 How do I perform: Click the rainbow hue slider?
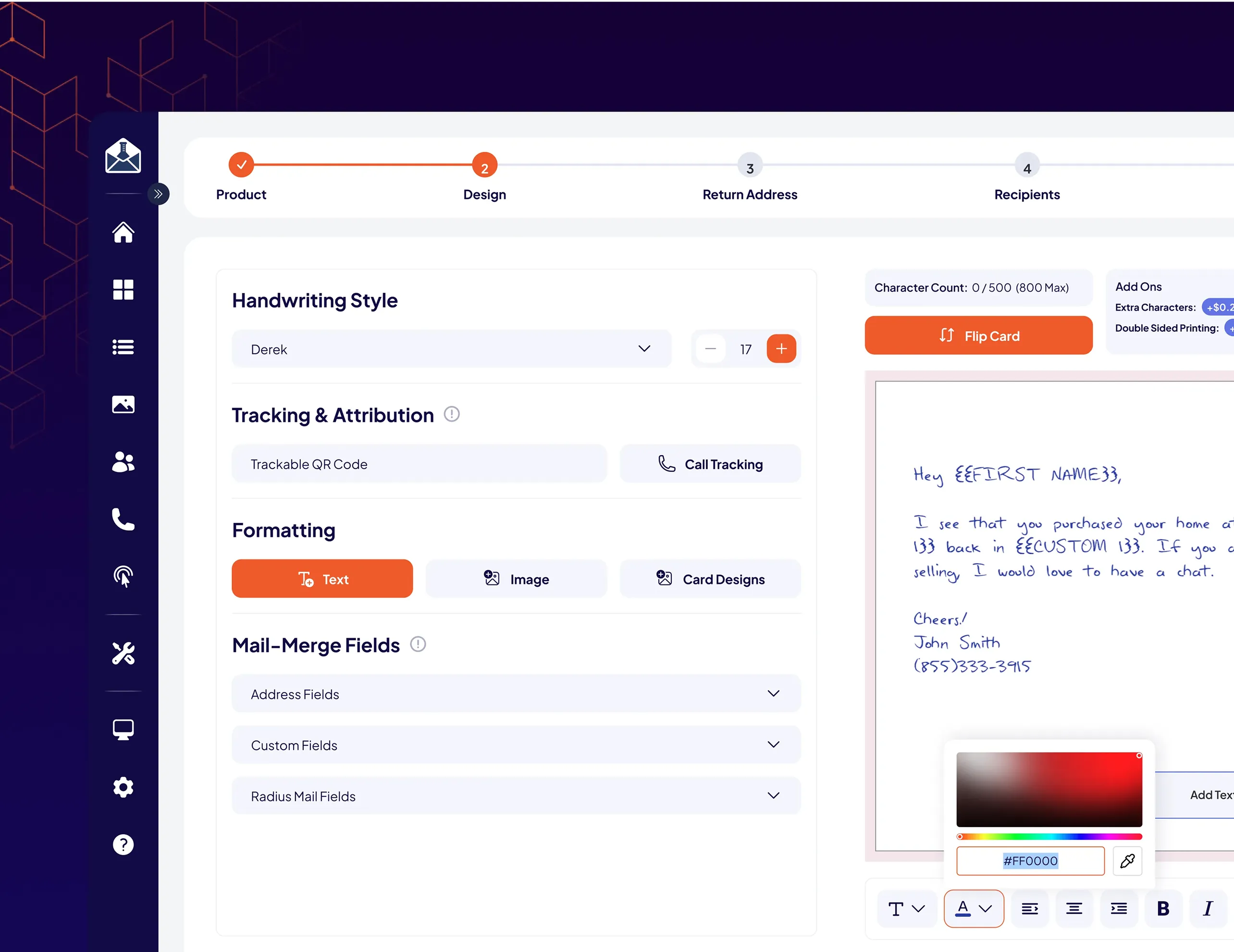tap(1049, 837)
